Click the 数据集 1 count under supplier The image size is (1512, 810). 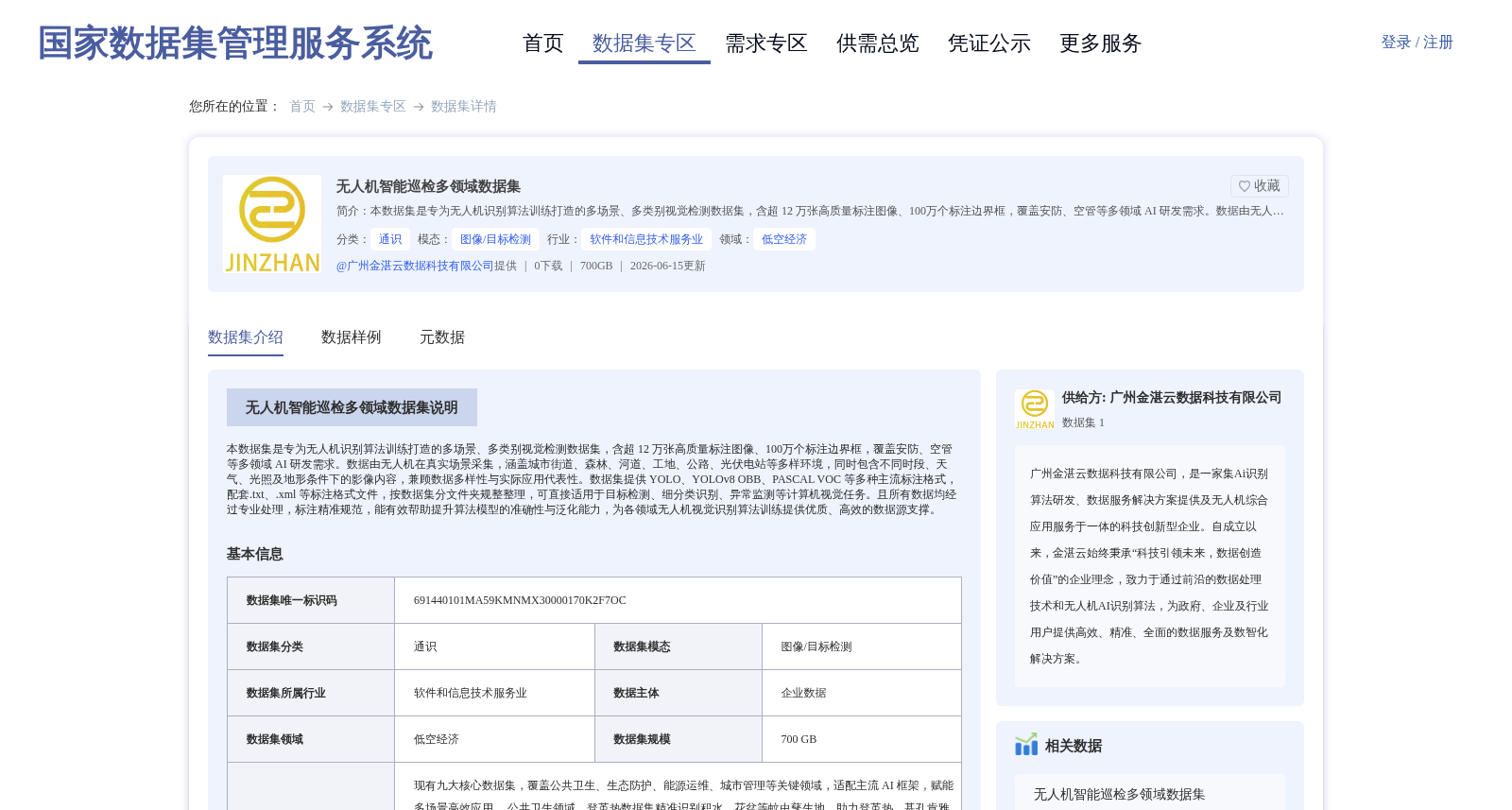point(1083,422)
